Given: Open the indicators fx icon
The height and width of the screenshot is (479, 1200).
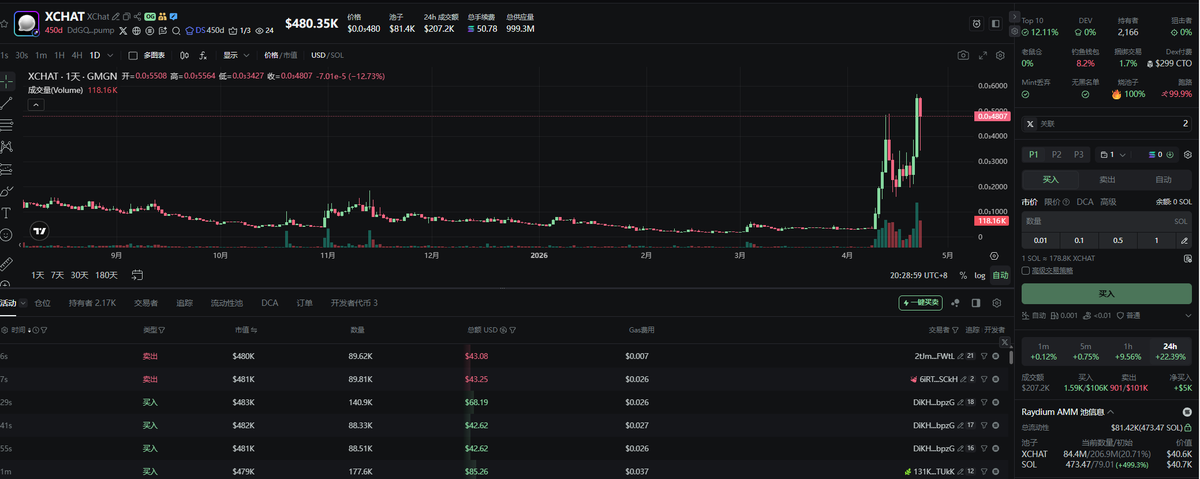Looking at the screenshot, I should (x=203, y=55).
